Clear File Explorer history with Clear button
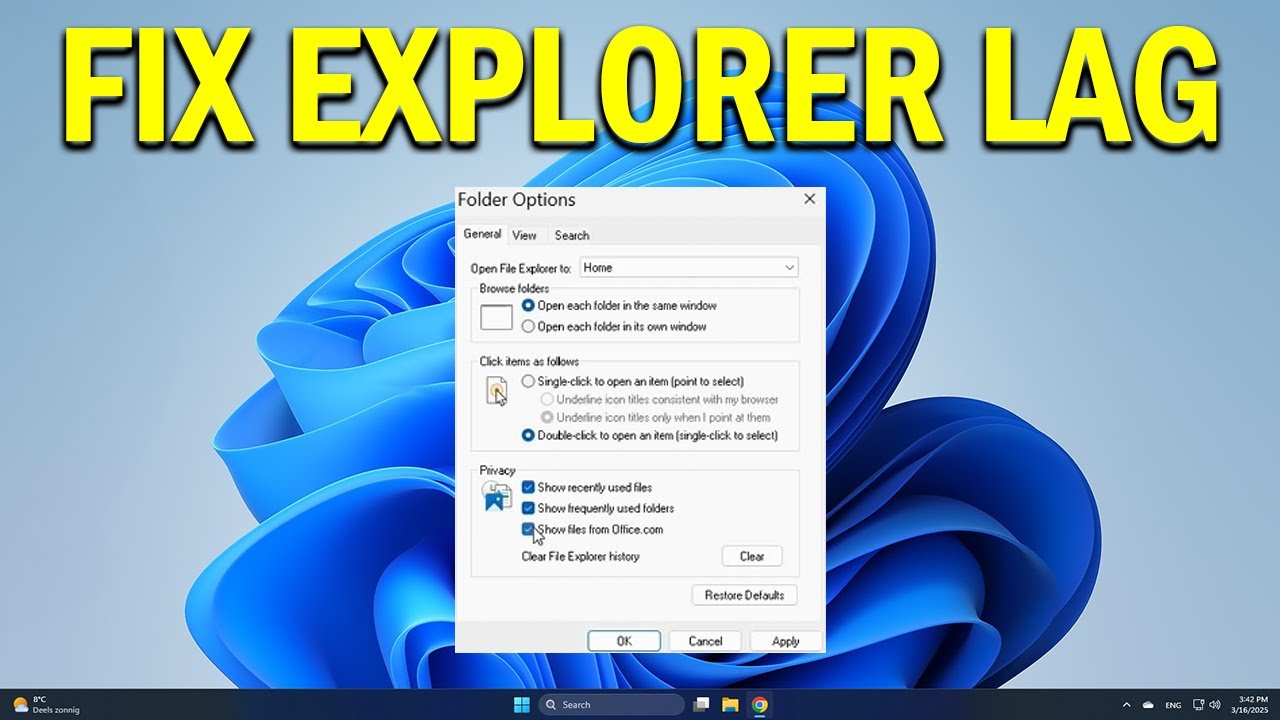This screenshot has width=1280, height=720. (752, 557)
